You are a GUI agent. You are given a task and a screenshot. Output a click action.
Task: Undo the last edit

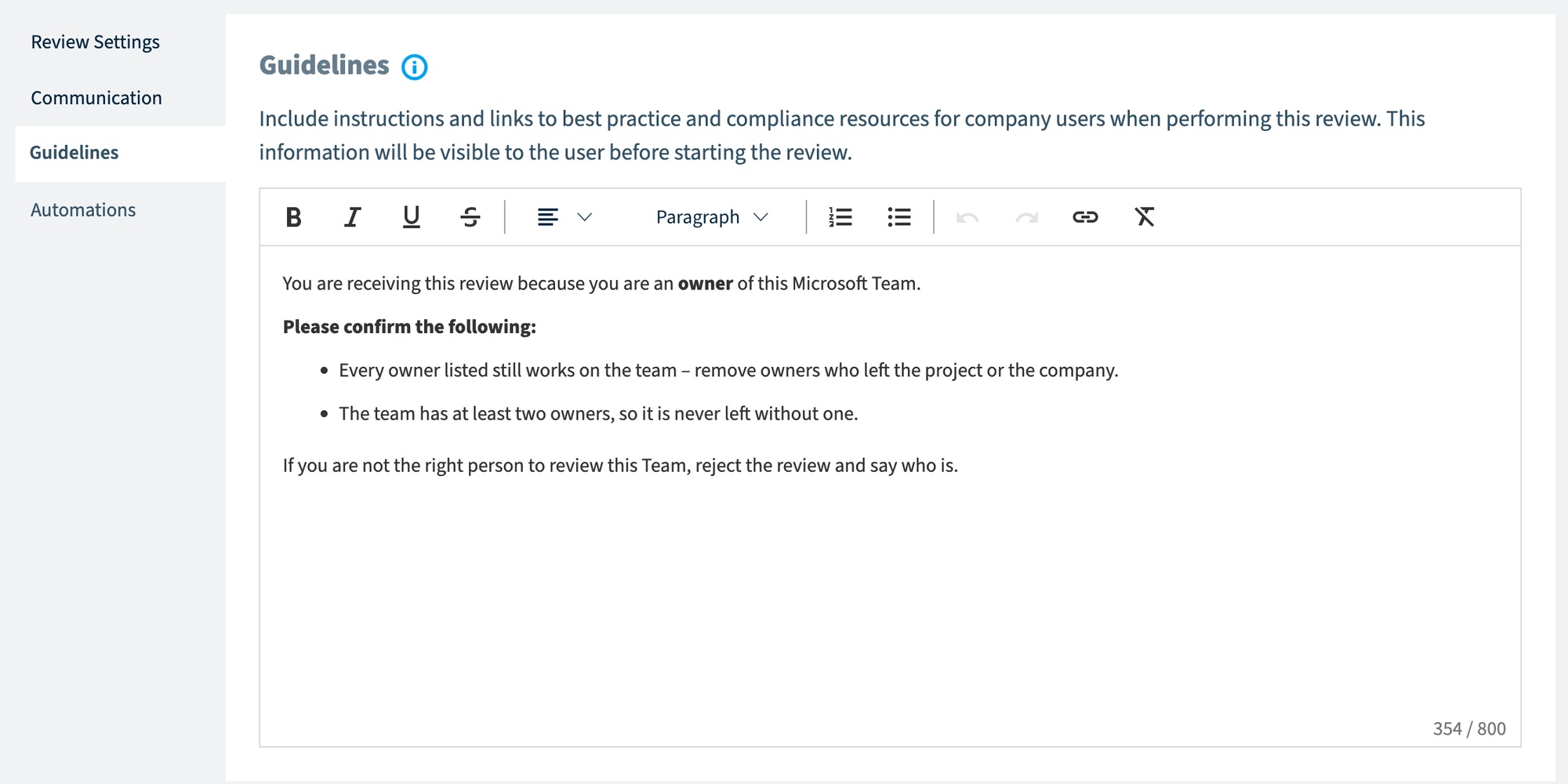tap(967, 217)
